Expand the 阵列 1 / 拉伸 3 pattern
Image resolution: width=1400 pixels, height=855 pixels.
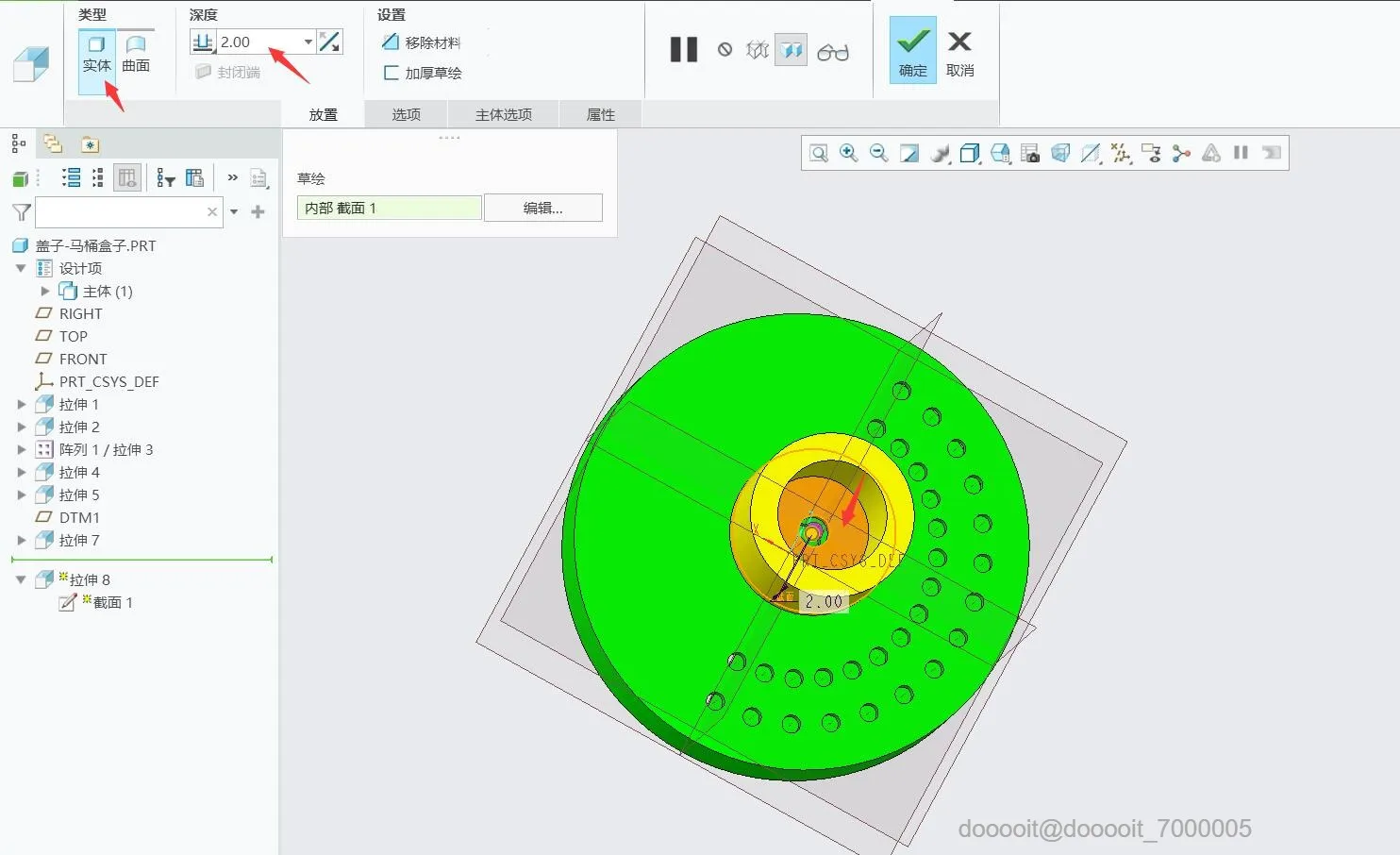(x=21, y=449)
